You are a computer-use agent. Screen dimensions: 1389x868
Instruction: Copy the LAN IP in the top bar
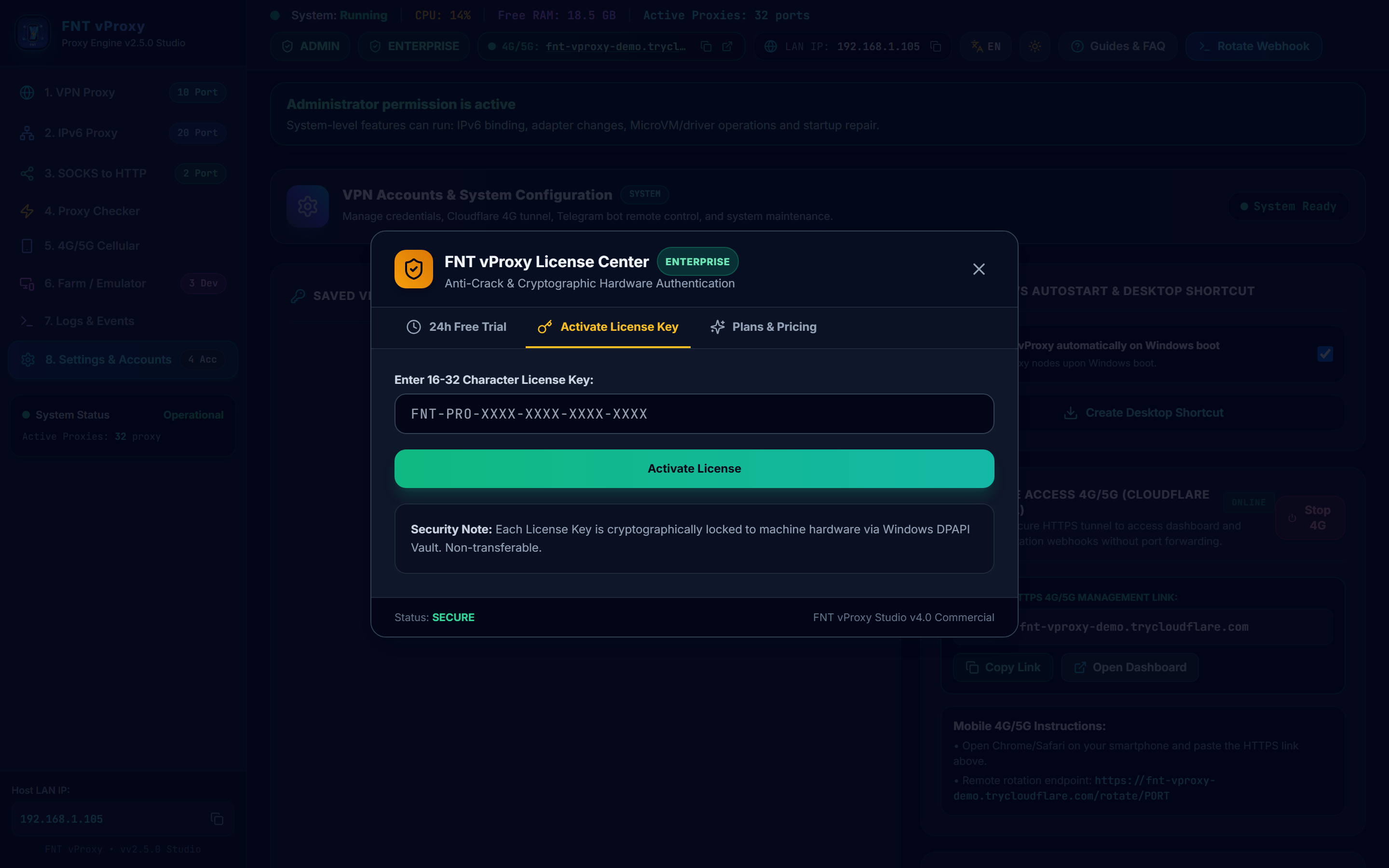(936, 46)
